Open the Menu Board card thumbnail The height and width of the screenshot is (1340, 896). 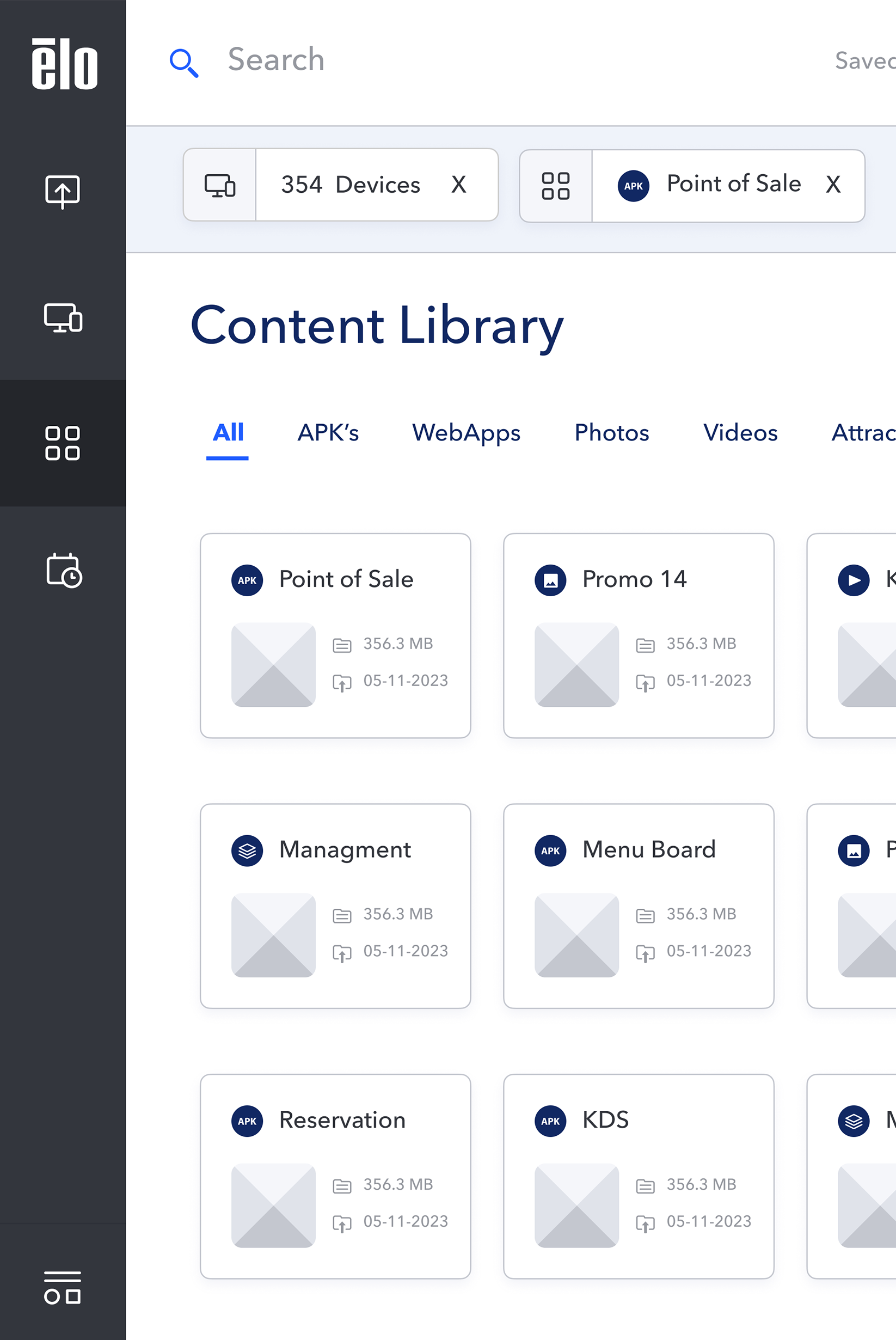tap(576, 935)
